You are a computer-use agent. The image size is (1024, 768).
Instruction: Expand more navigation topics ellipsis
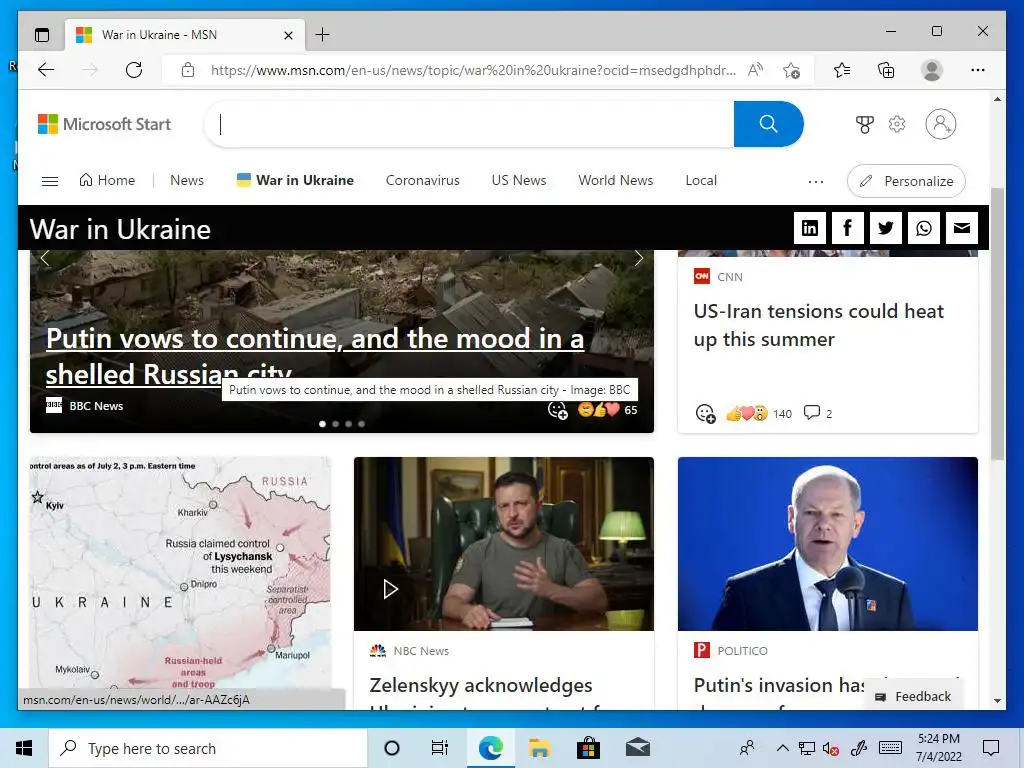point(816,182)
